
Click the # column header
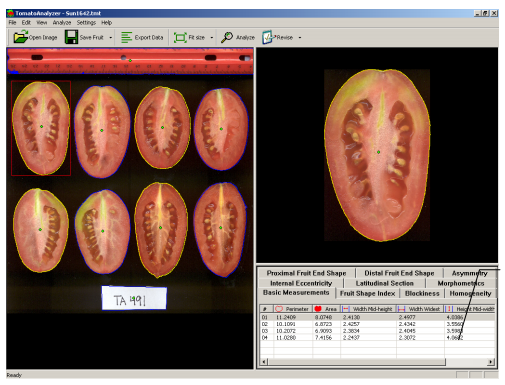coord(267,309)
